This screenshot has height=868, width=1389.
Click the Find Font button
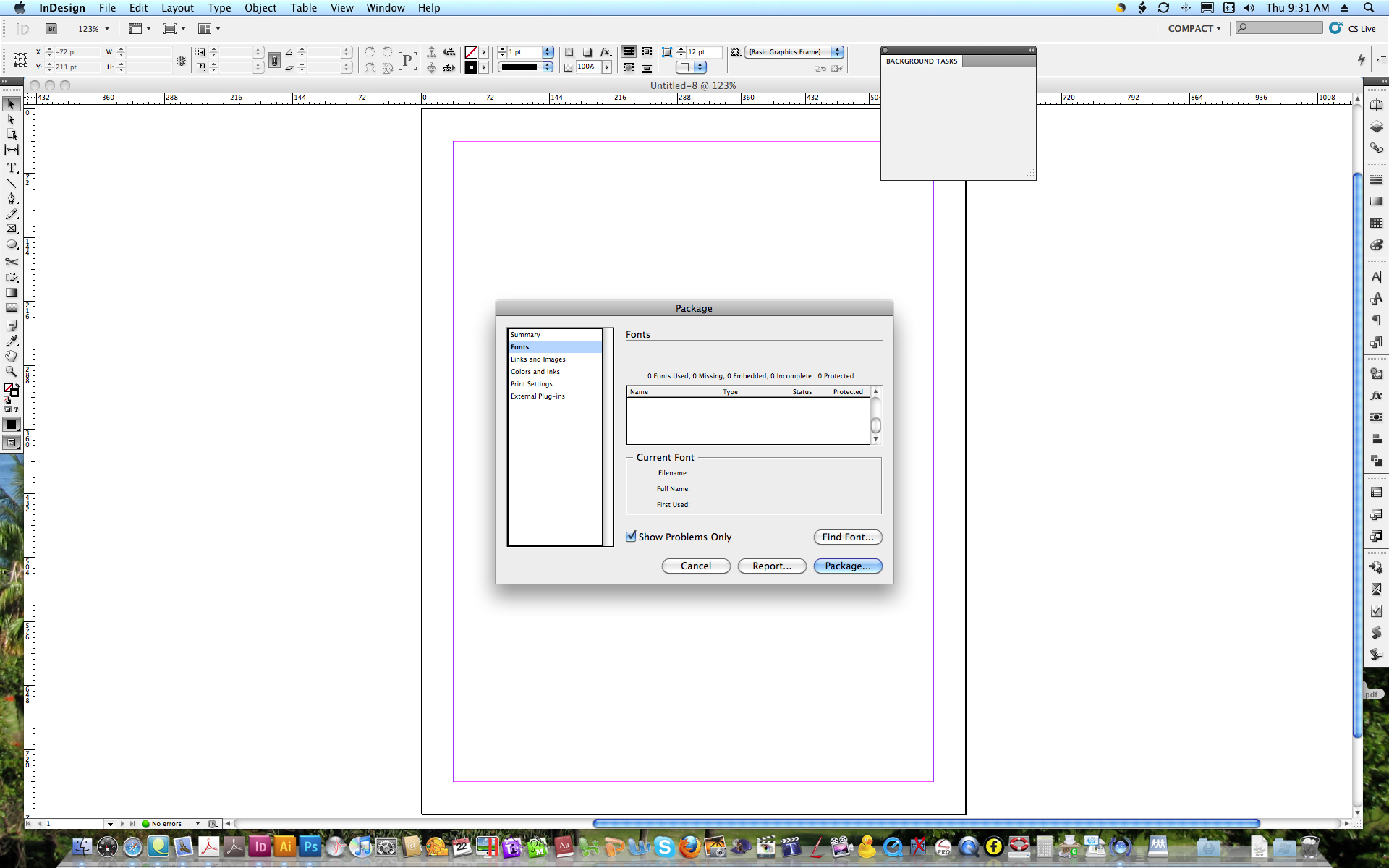pos(847,536)
